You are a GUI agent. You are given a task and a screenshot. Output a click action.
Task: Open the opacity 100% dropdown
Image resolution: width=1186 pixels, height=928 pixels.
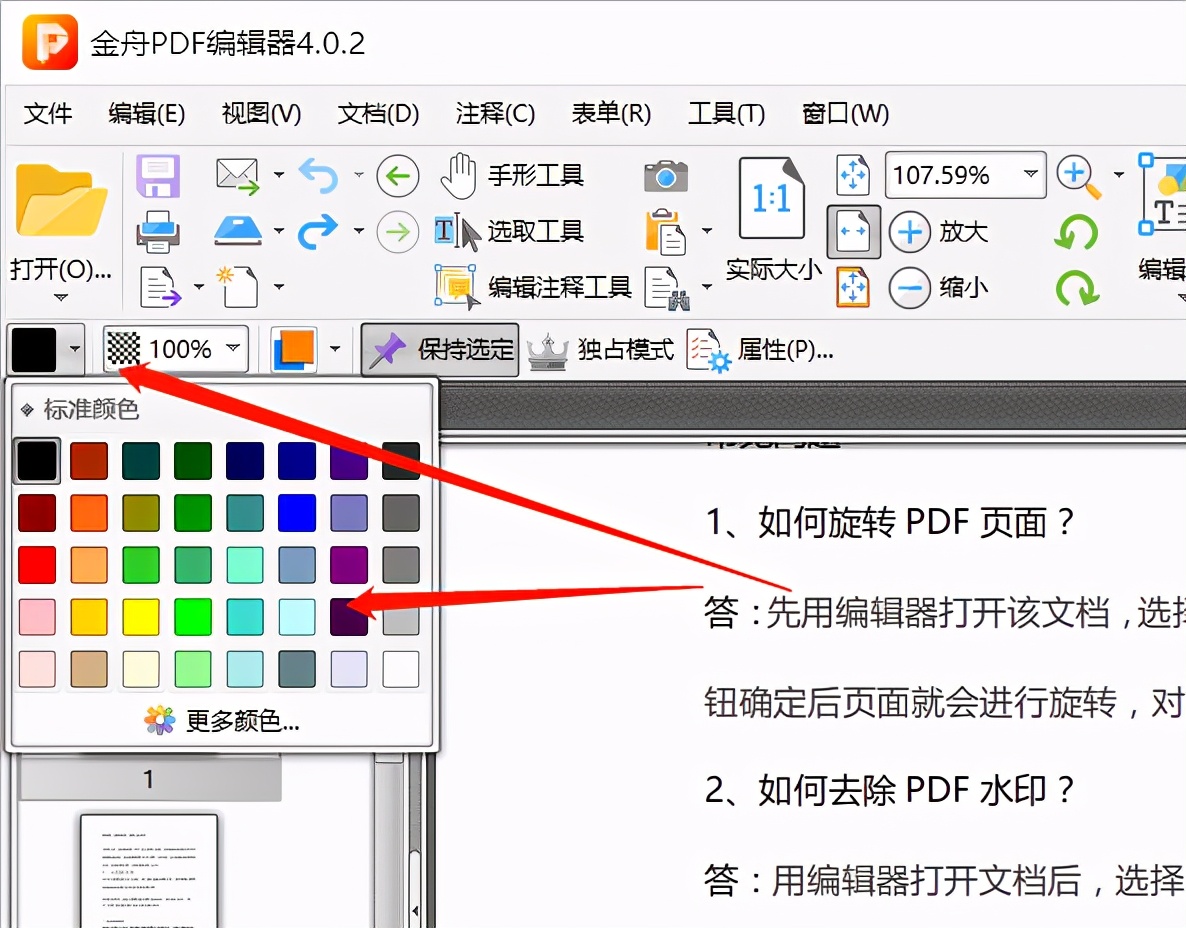232,348
